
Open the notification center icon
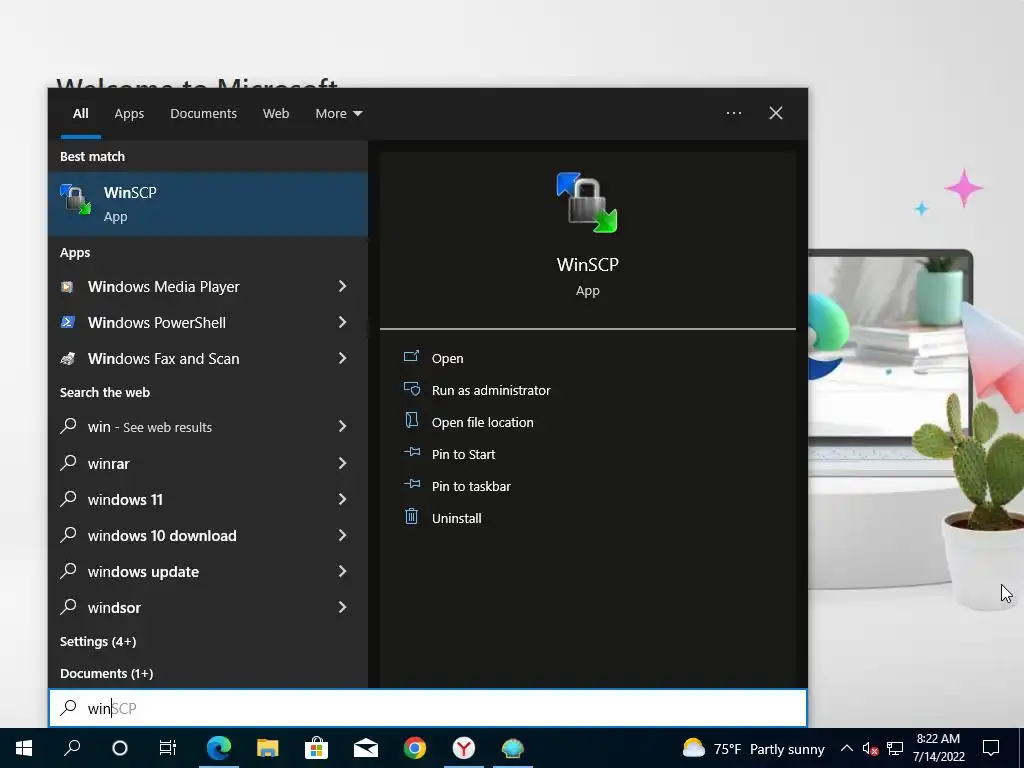(x=991, y=748)
